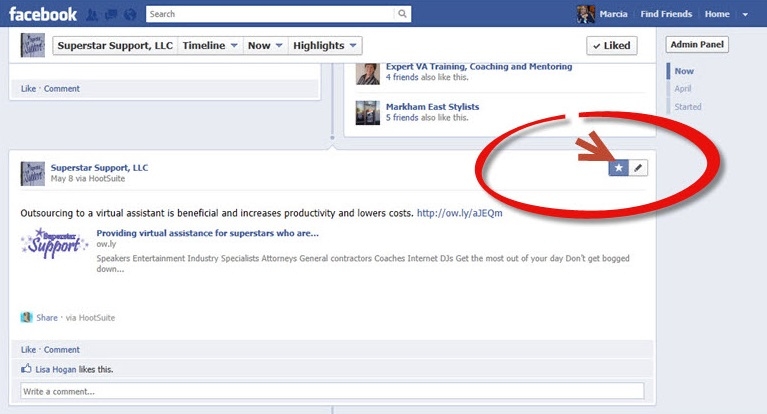Open the Admin Panel
This screenshot has width=767, height=414.
pos(697,45)
